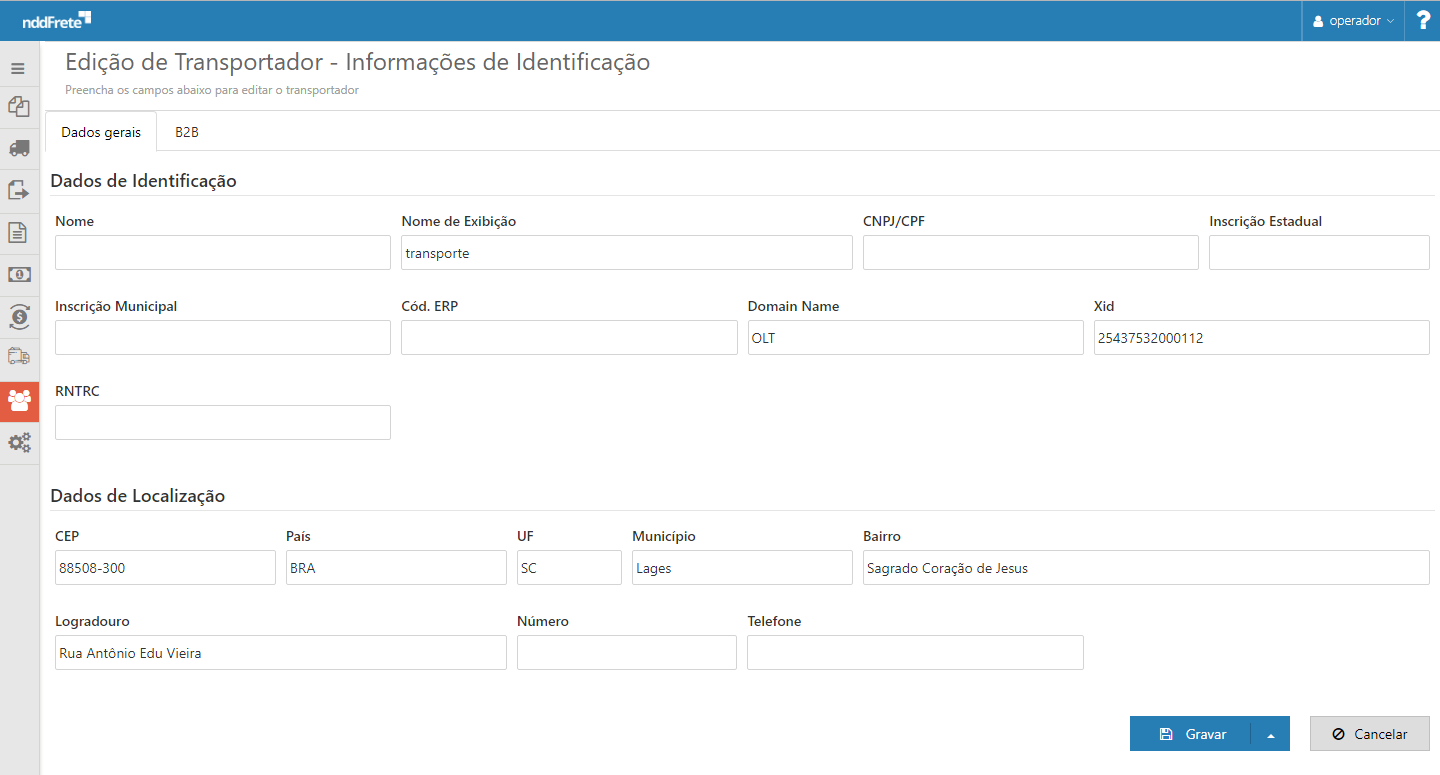Image resolution: width=1440 pixels, height=775 pixels.
Task: Expand the operador user dropdown
Action: pos(1353,21)
